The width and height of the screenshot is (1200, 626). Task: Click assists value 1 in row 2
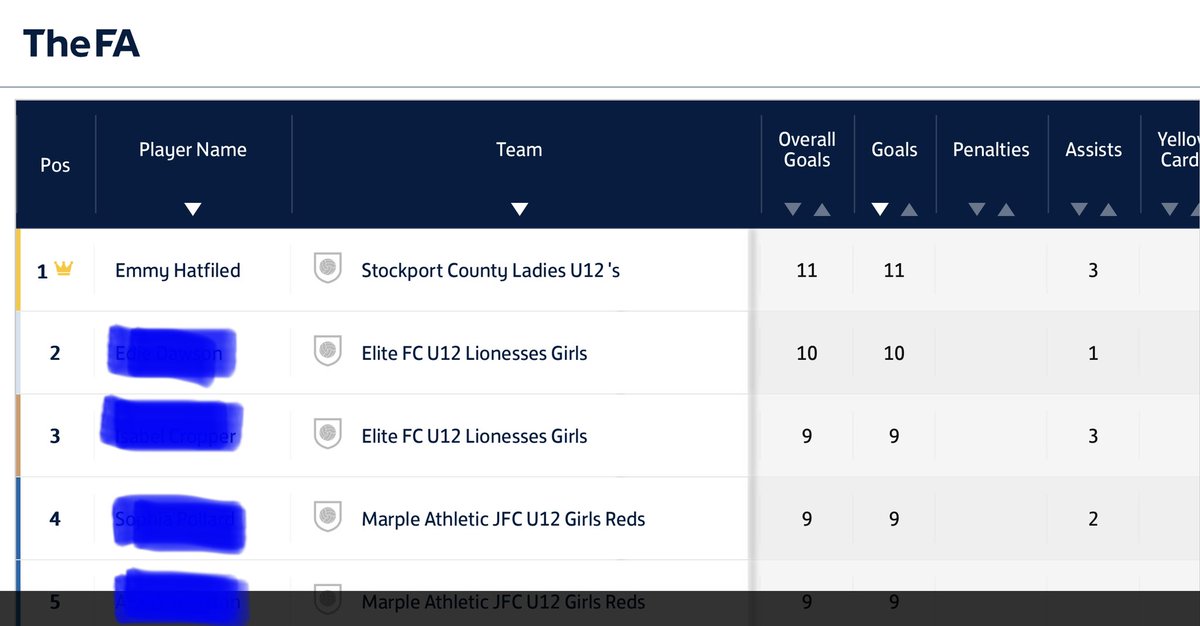(1093, 353)
